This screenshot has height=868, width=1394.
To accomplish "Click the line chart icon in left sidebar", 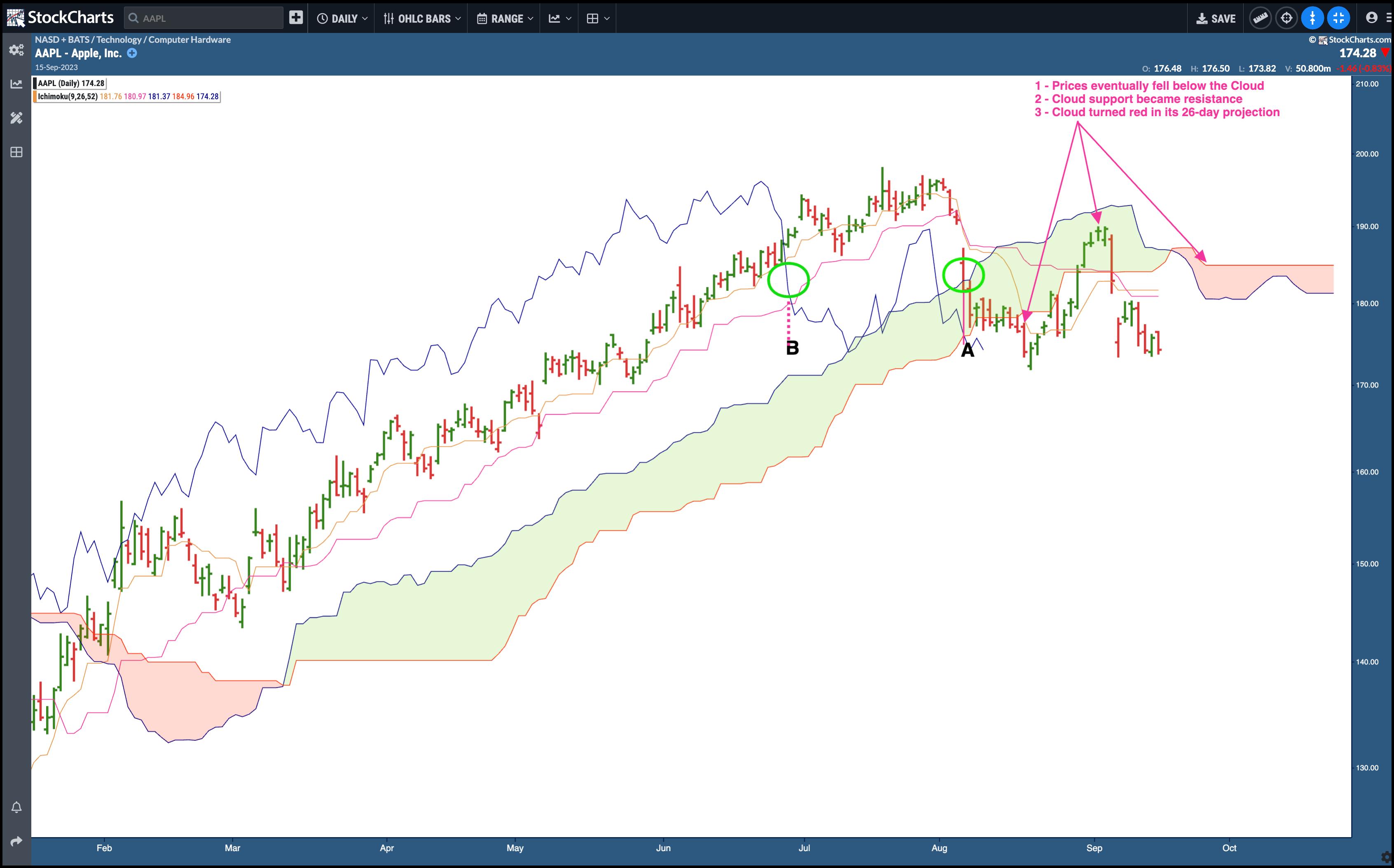I will coord(16,84).
